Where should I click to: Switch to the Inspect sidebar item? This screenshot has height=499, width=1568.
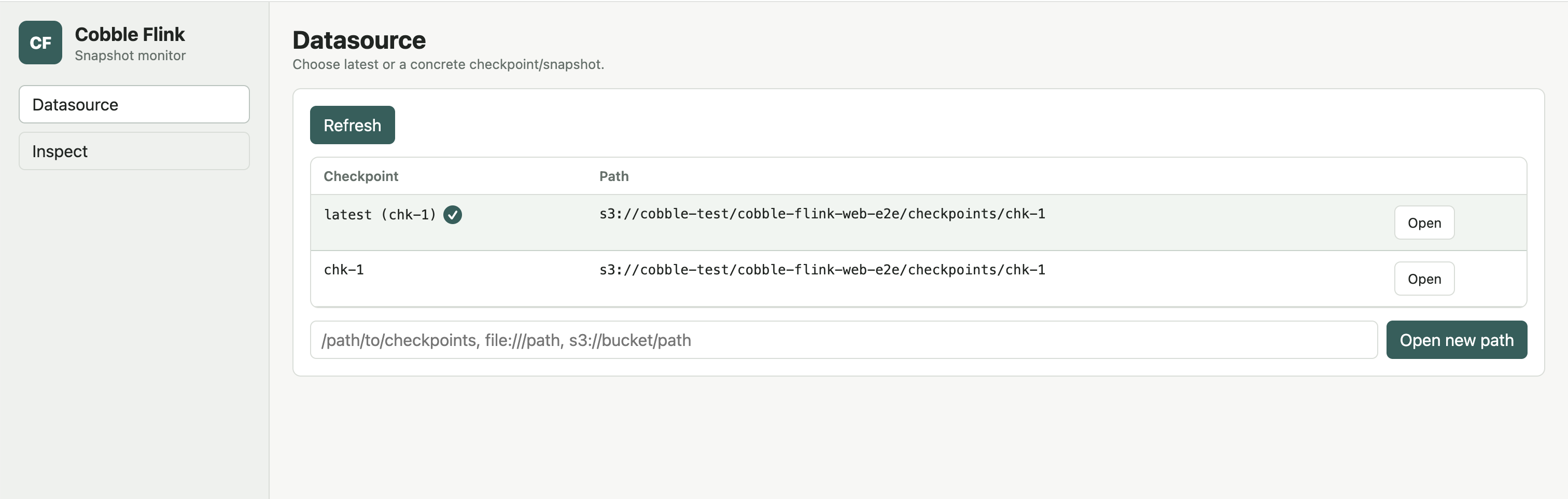(x=134, y=151)
